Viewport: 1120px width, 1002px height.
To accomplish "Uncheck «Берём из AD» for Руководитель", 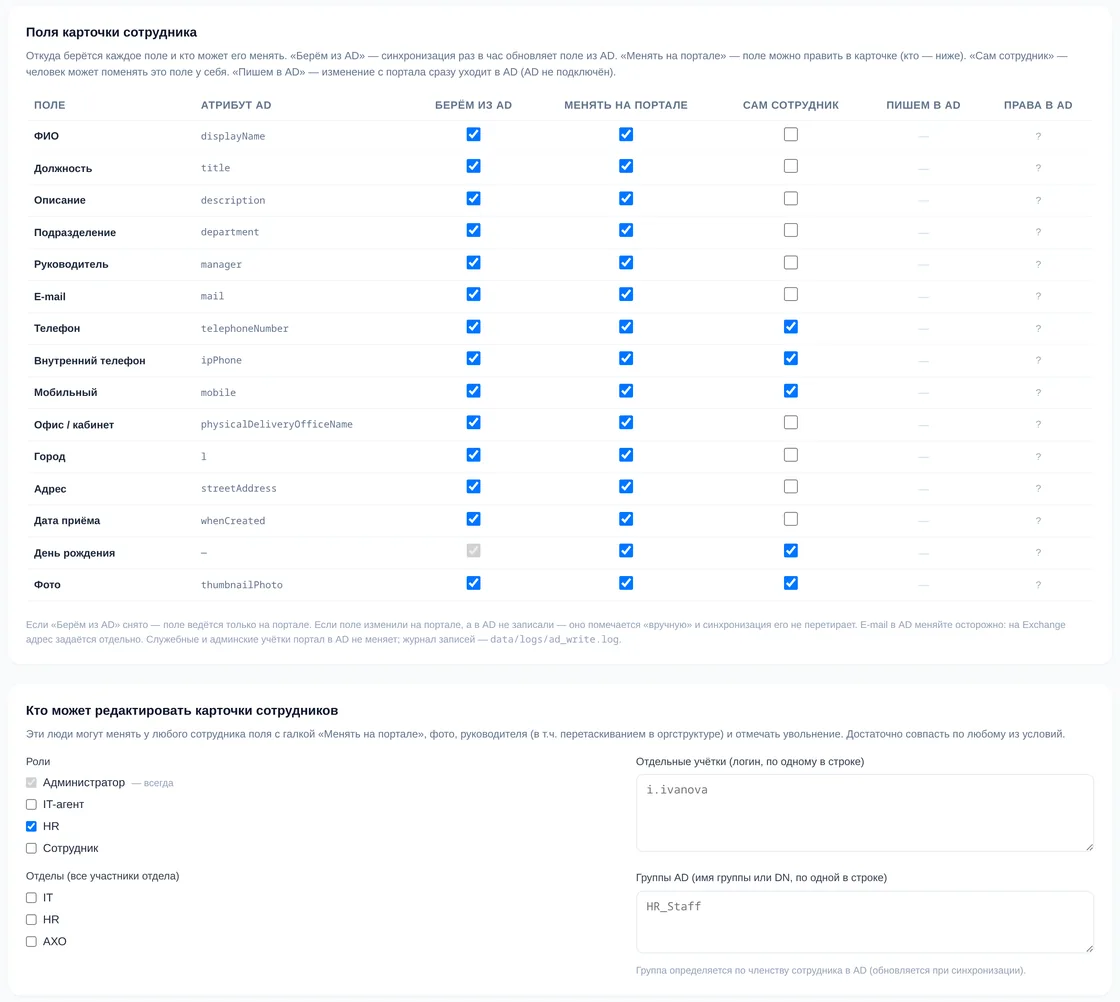I will (474, 263).
